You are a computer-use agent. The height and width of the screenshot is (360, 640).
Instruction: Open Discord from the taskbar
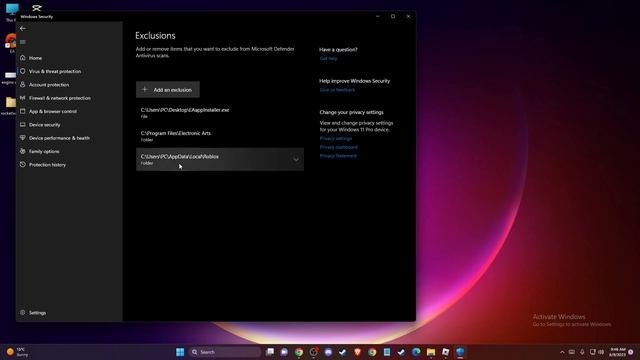pyautogui.click(x=328, y=352)
